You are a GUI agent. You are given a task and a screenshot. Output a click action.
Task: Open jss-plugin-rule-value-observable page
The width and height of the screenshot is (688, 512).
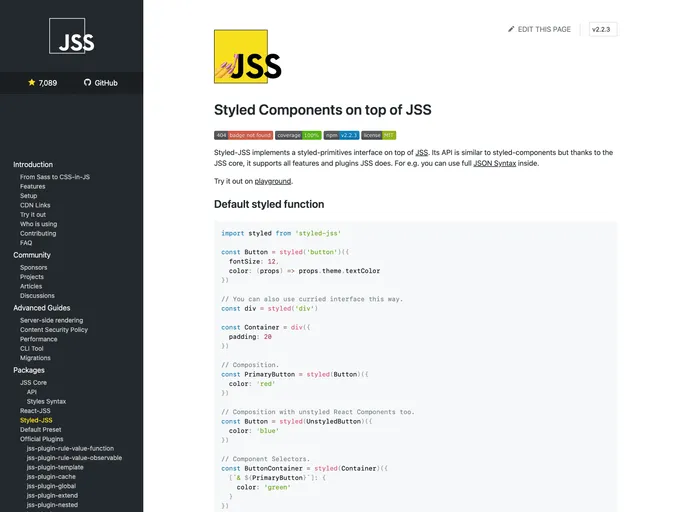click(x=74, y=458)
